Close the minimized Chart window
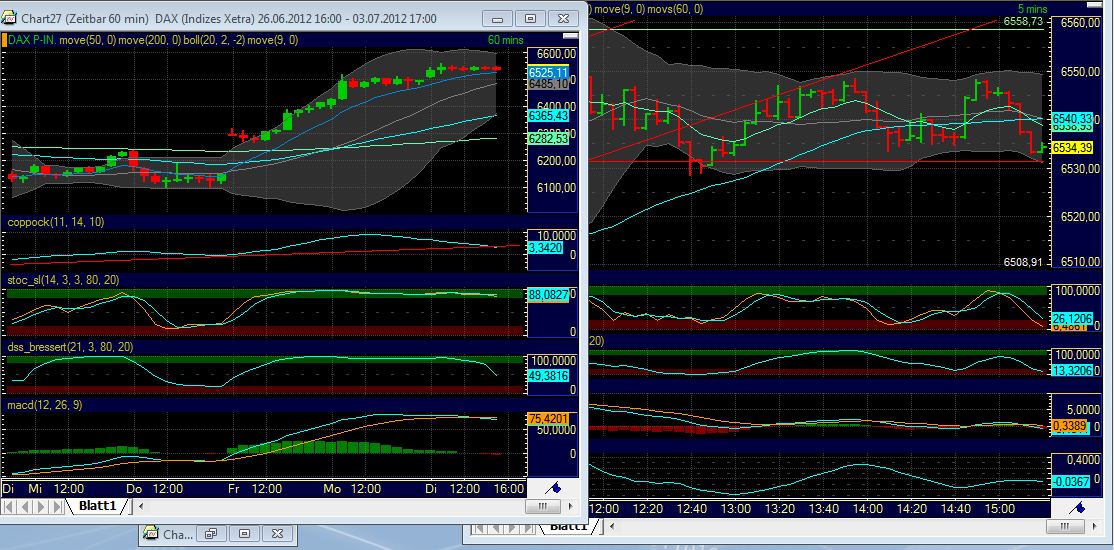 coord(277,534)
